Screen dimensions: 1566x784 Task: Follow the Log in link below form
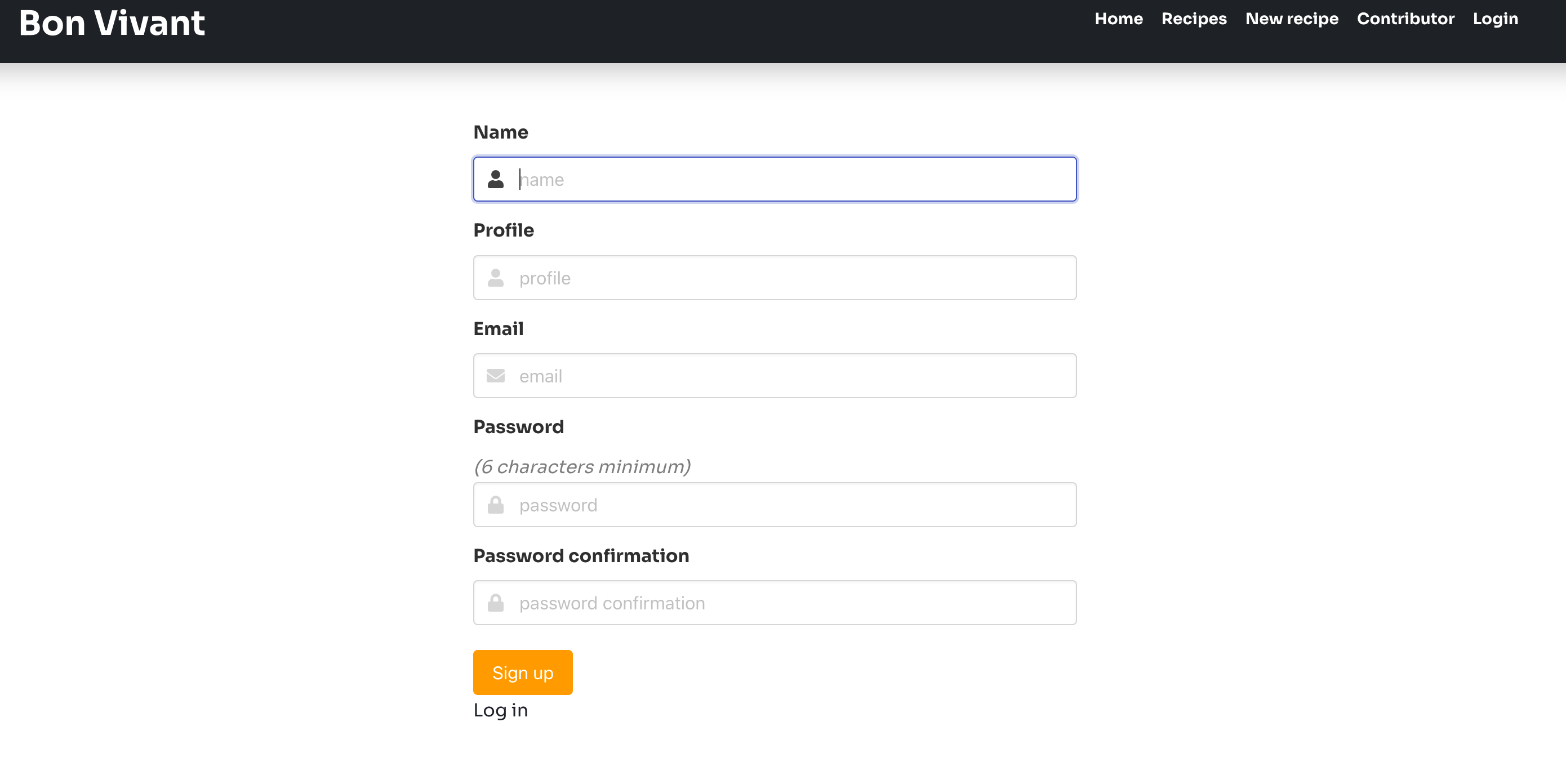(x=500, y=710)
